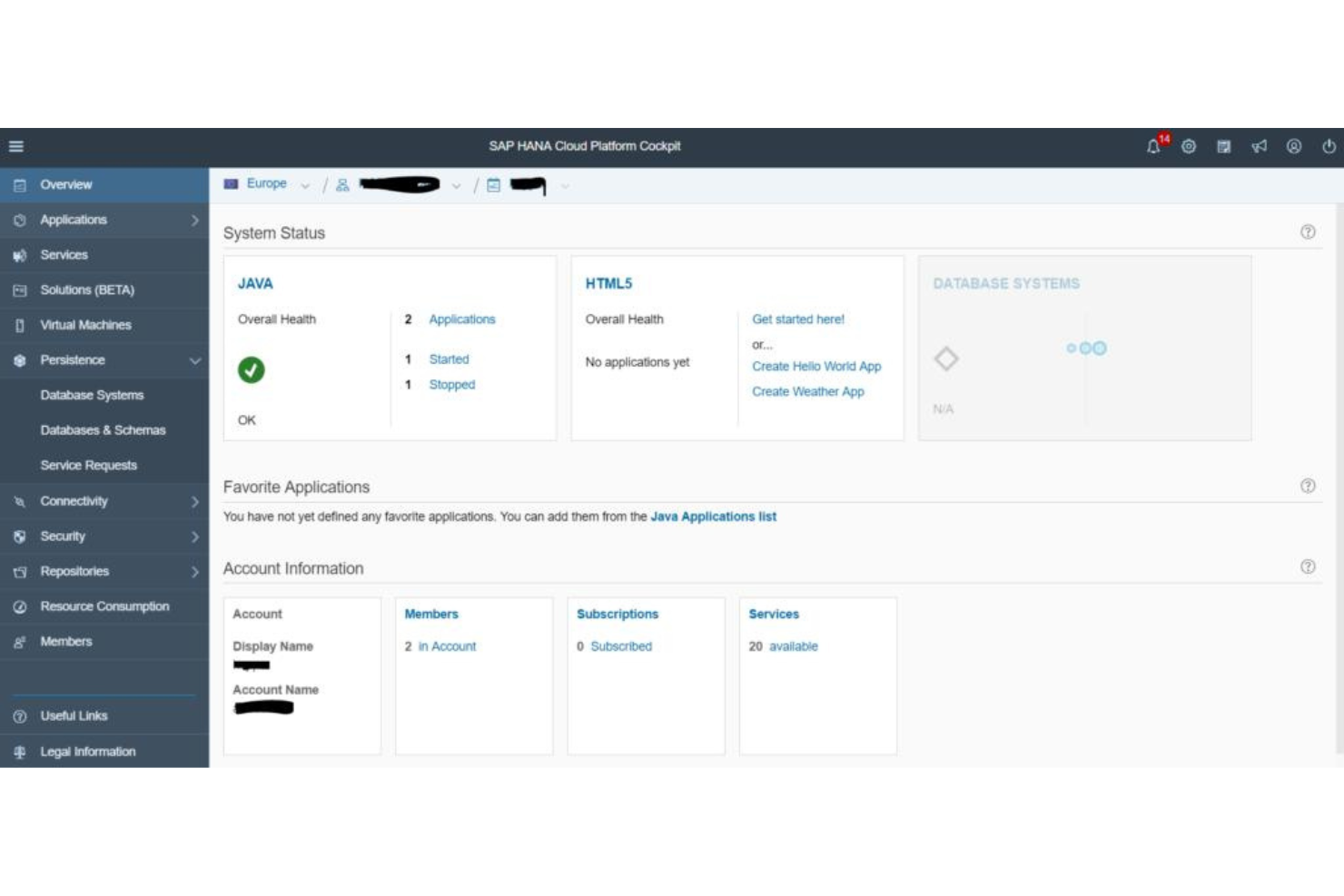Collapse the Persistence section chevron
The image size is (1344, 896).
tap(193, 359)
